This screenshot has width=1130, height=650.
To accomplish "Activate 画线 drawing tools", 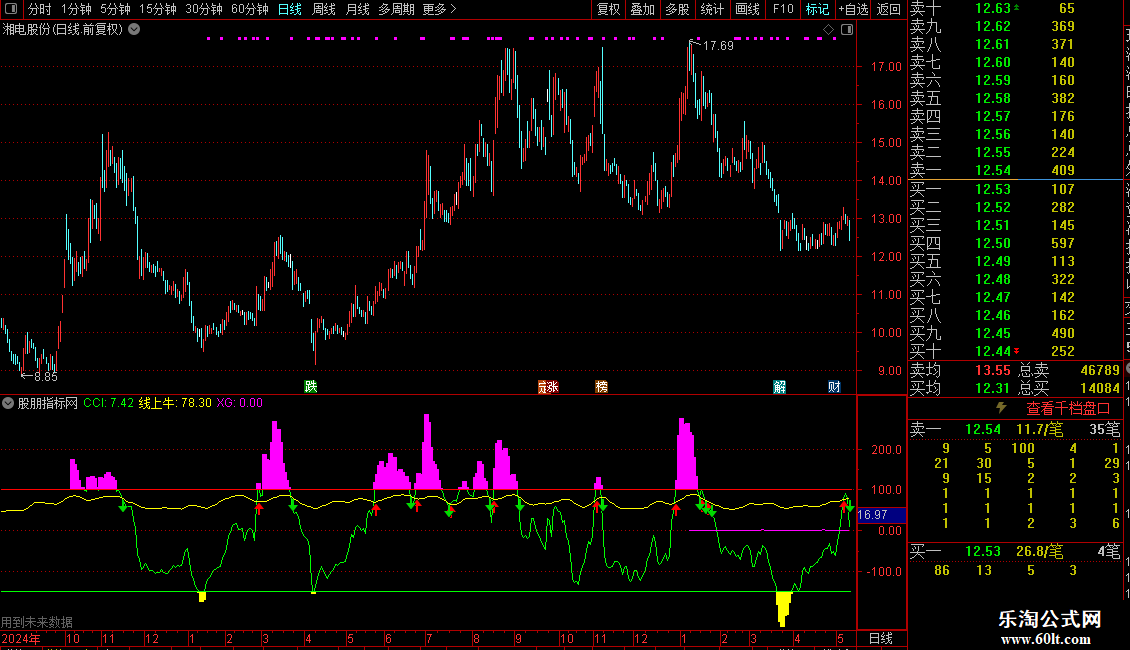I will point(747,9).
